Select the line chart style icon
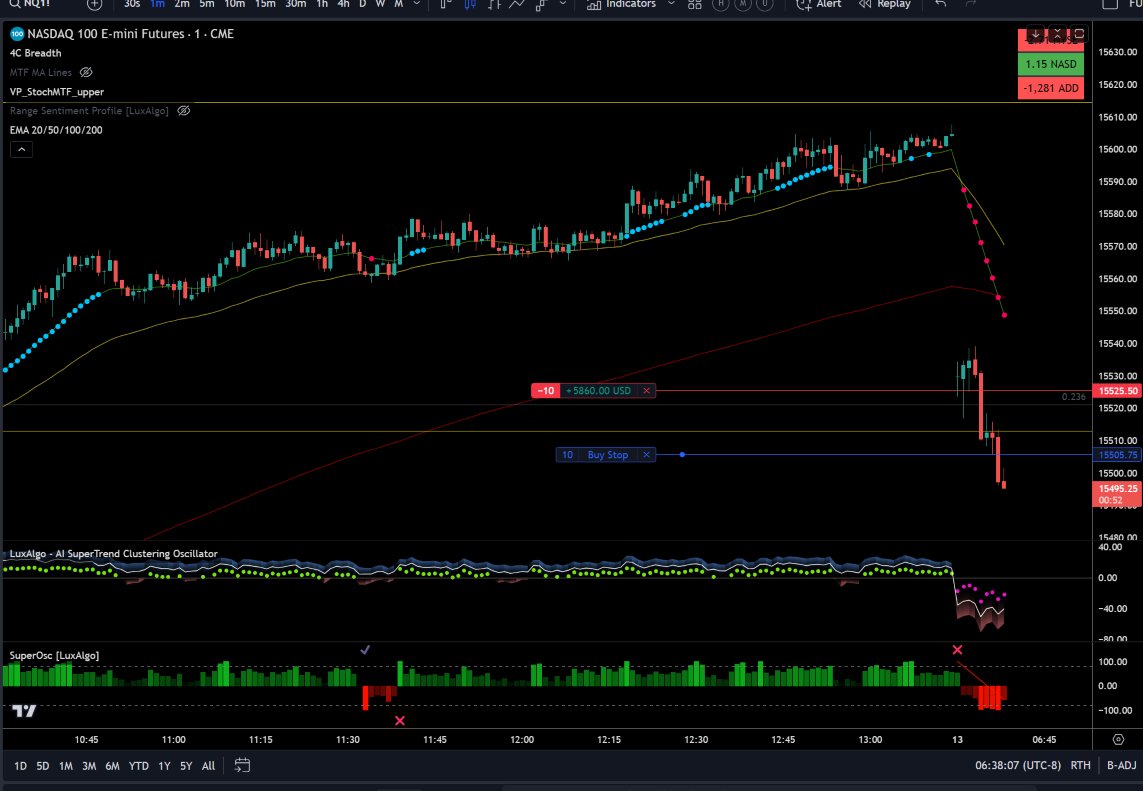 coord(517,4)
